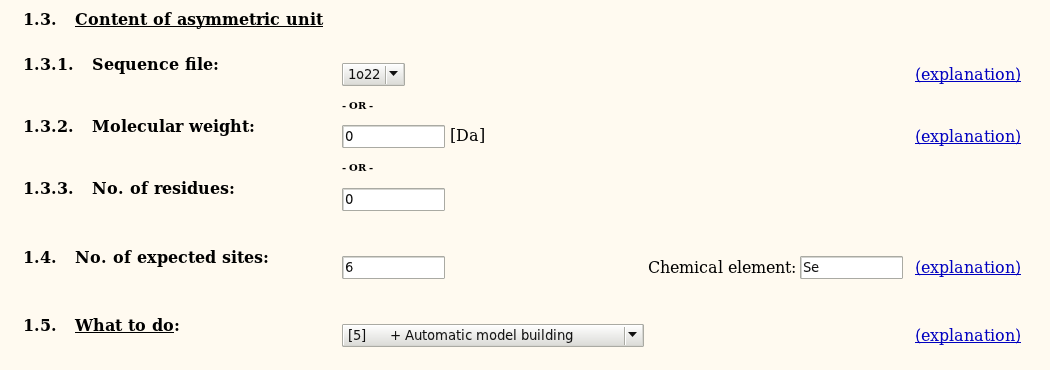1050x370 pixels.
Task: Select the No. of expected sites field
Action: click(393, 268)
